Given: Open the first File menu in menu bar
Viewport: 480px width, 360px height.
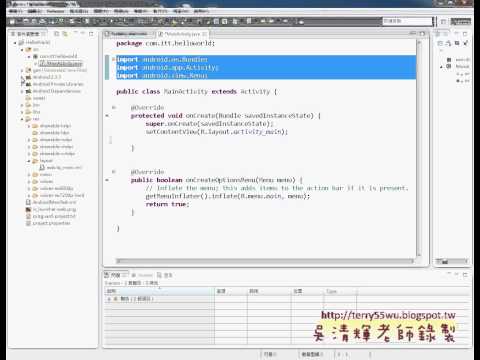Looking at the screenshot, I should coord(16,11).
